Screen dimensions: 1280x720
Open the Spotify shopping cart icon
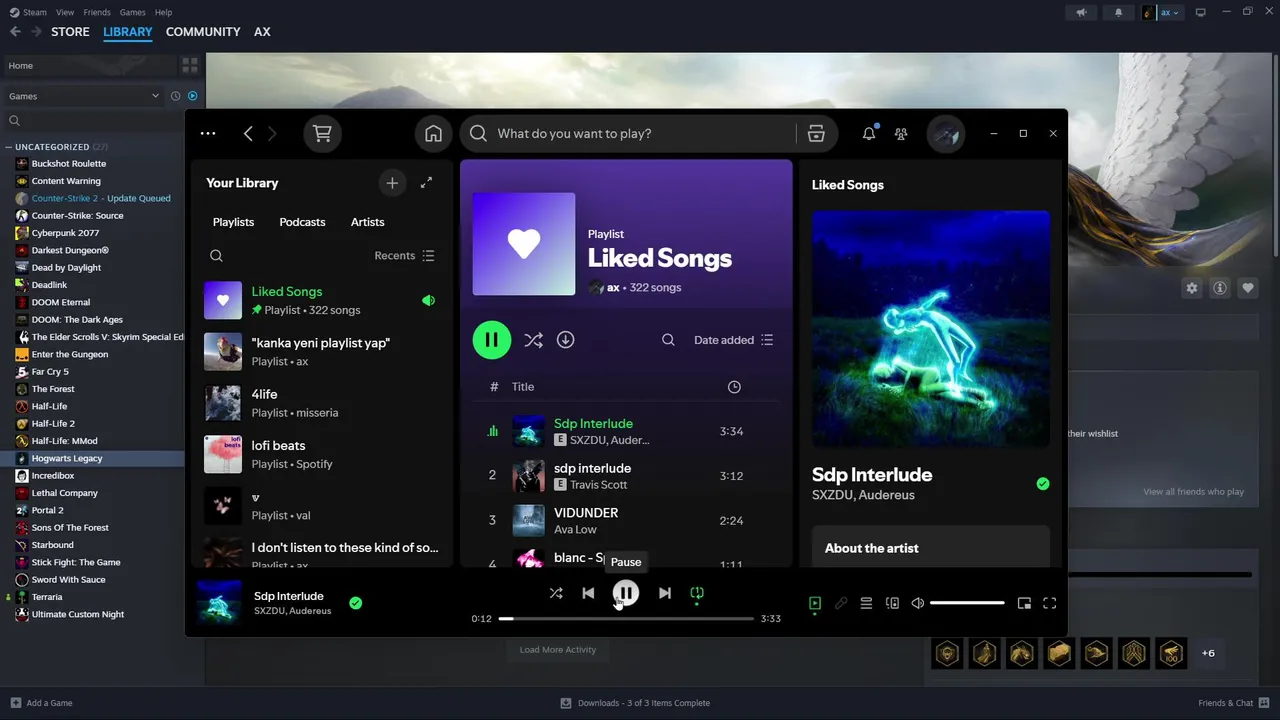click(x=322, y=133)
